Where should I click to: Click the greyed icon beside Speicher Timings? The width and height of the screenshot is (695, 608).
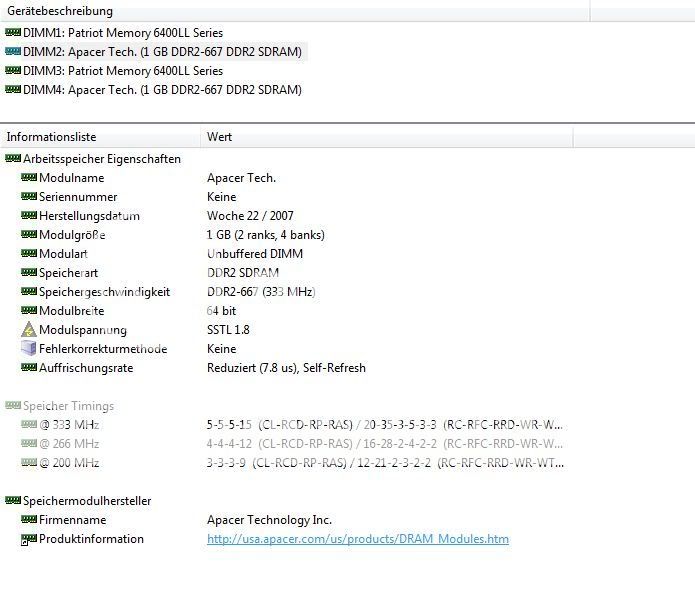[x=13, y=405]
